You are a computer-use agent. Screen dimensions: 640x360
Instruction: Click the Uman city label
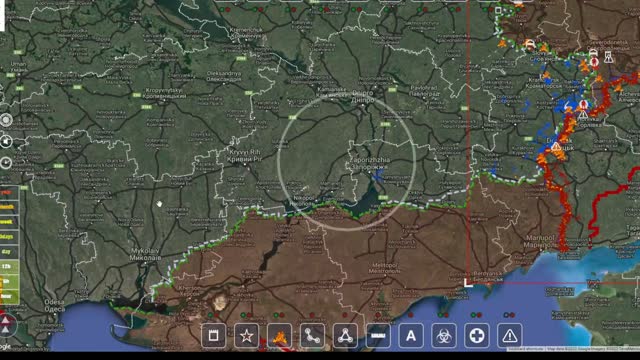pos(18,67)
